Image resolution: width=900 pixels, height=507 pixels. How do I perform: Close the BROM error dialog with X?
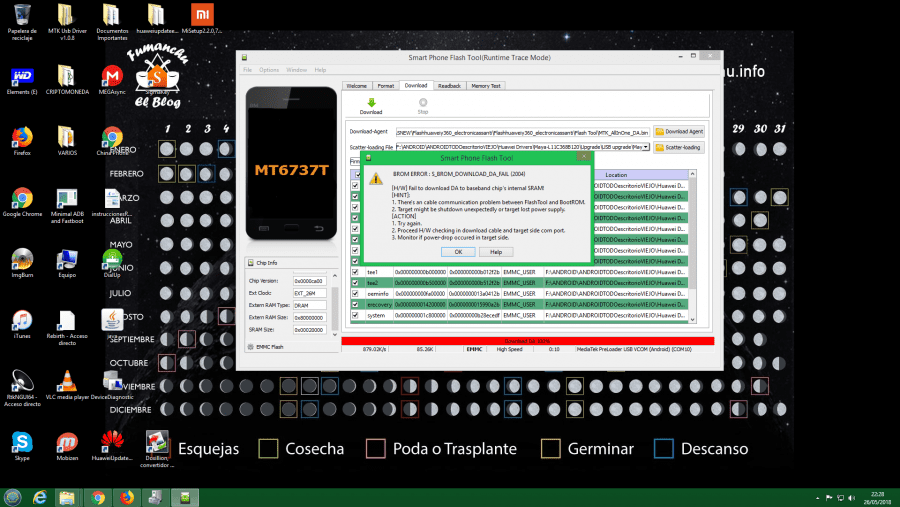click(584, 156)
